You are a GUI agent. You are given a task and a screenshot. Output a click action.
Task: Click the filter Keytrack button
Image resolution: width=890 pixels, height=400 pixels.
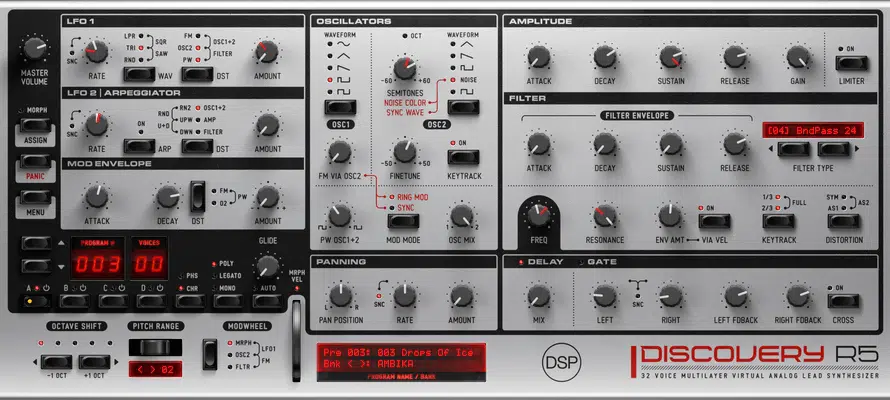point(779,221)
